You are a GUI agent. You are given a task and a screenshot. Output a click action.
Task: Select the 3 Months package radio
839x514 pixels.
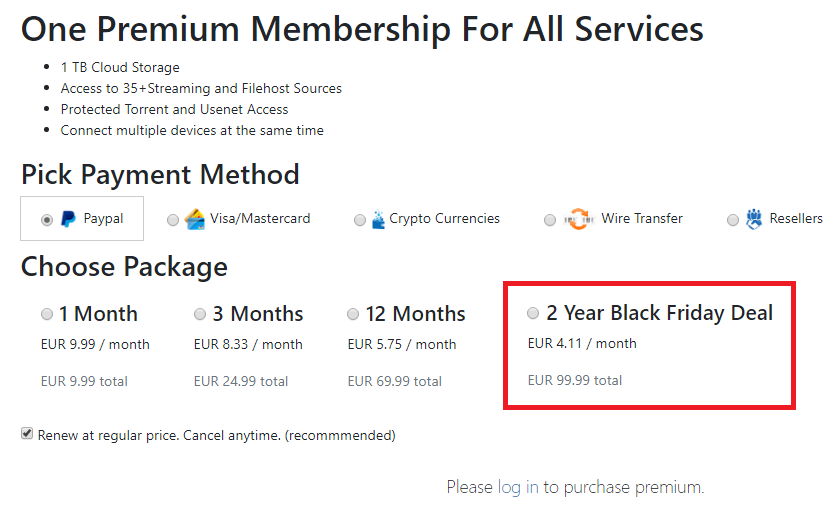tap(200, 314)
